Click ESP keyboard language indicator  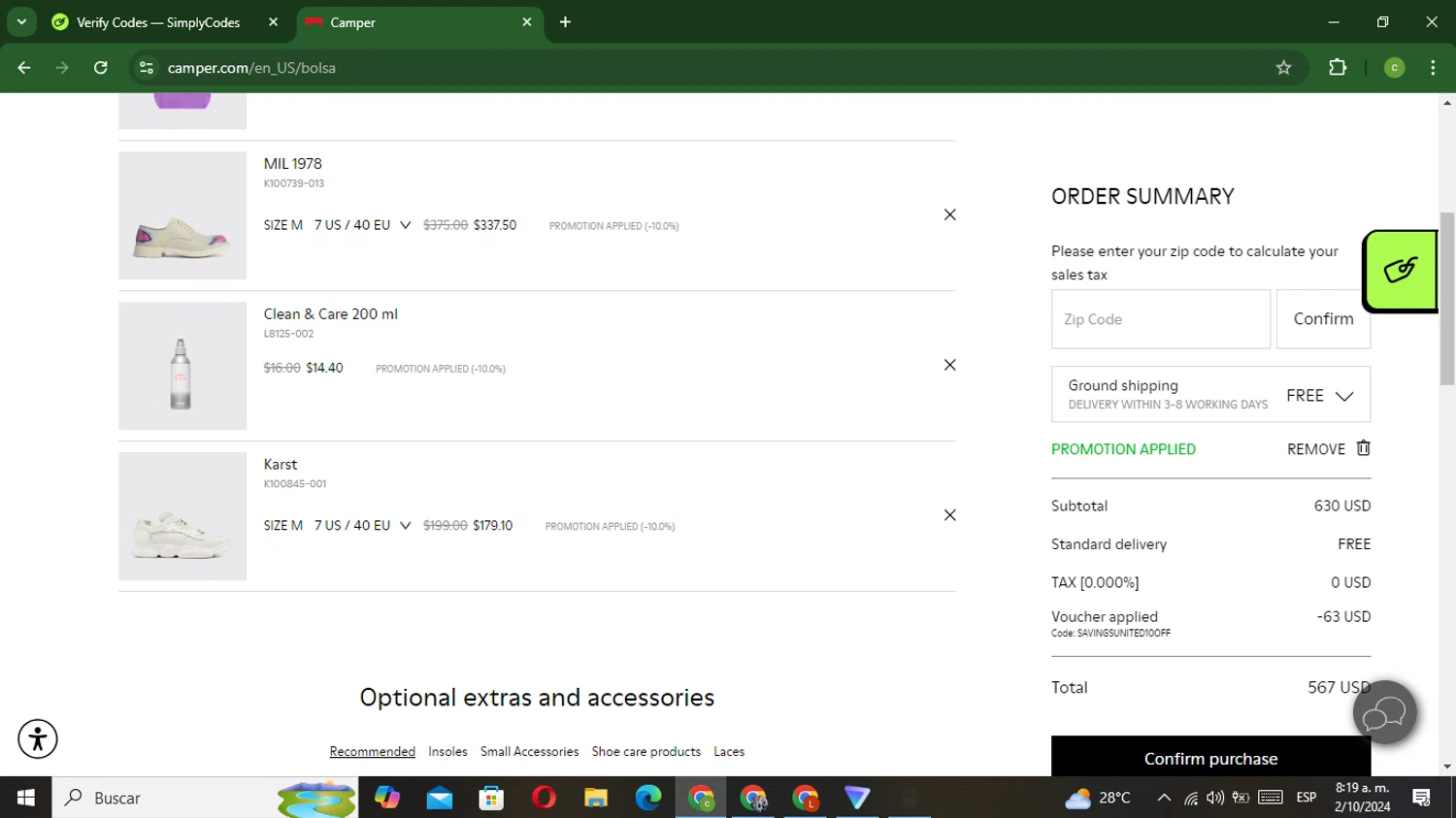[1306, 798]
